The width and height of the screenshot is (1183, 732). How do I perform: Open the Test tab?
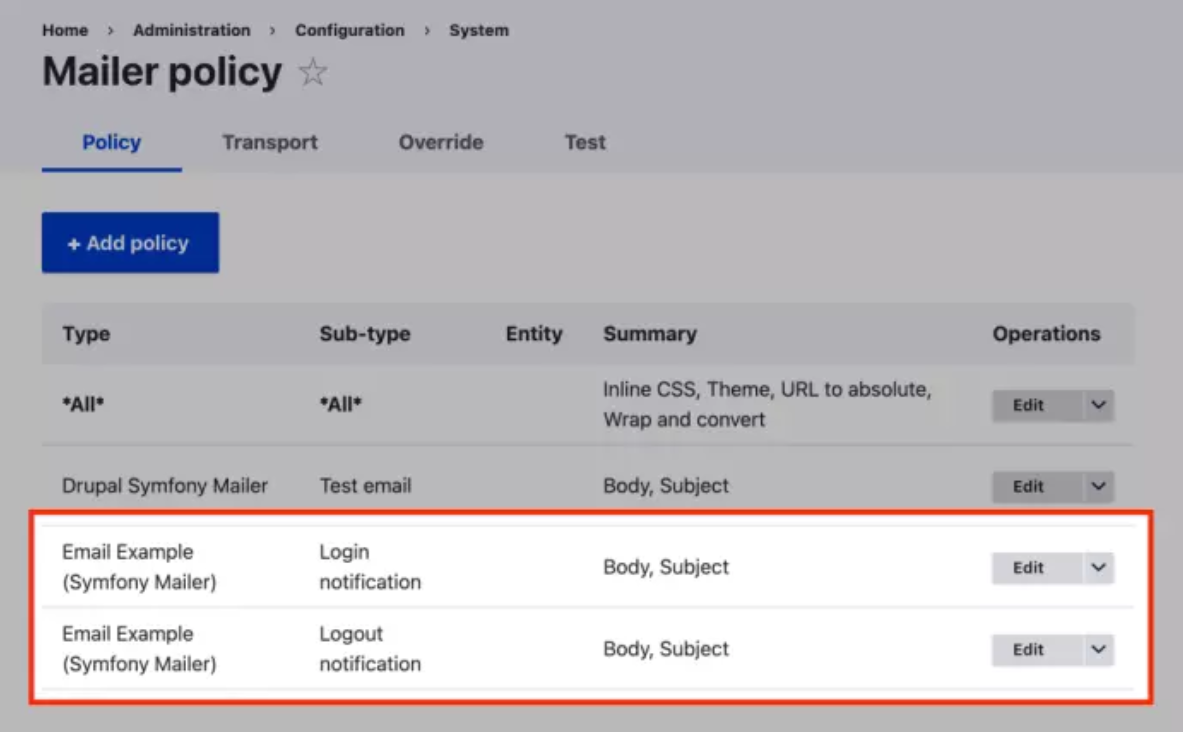(x=585, y=142)
